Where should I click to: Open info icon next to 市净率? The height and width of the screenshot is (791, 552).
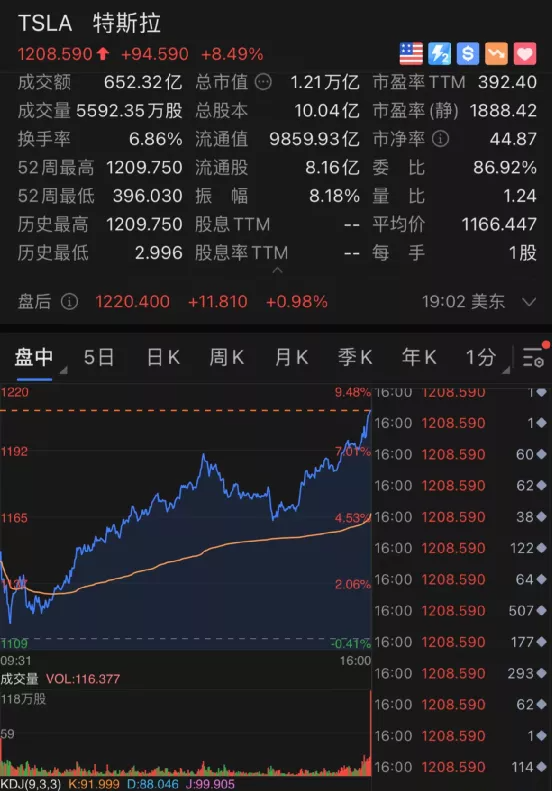440,139
